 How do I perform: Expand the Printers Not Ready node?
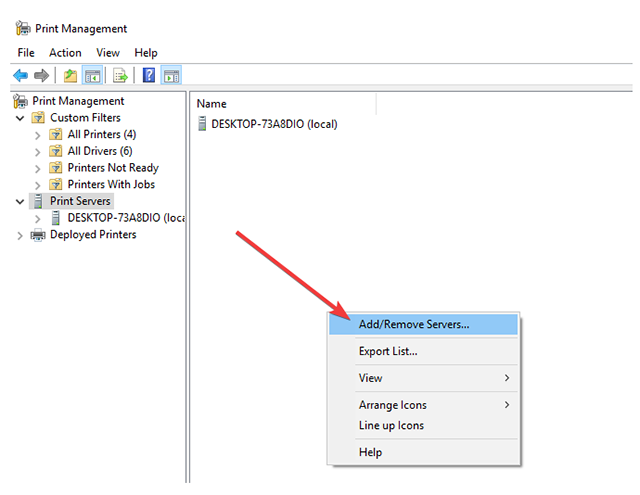click(38, 169)
